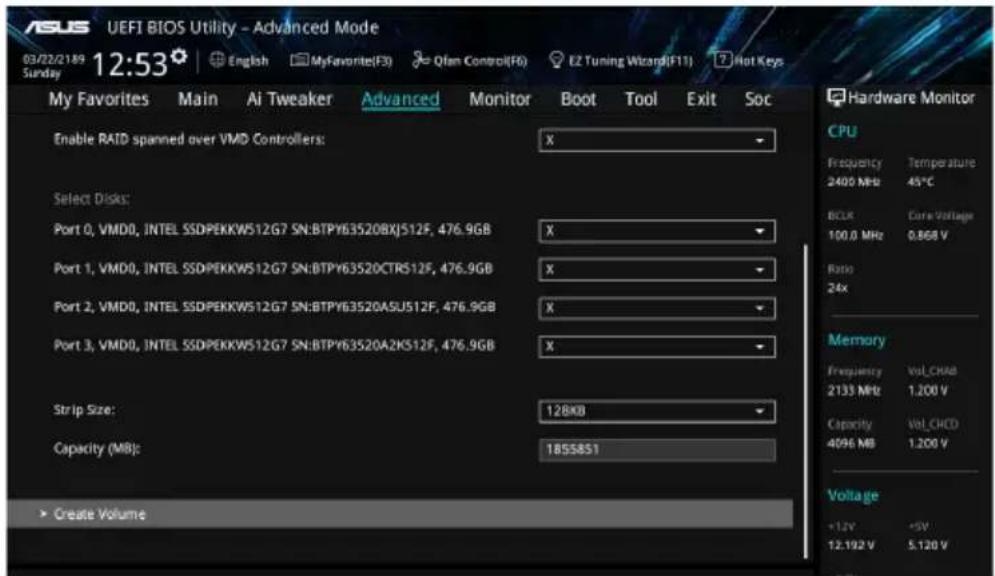Click the globe language icon
Screen dimensions: 995x576
pos(217,60)
